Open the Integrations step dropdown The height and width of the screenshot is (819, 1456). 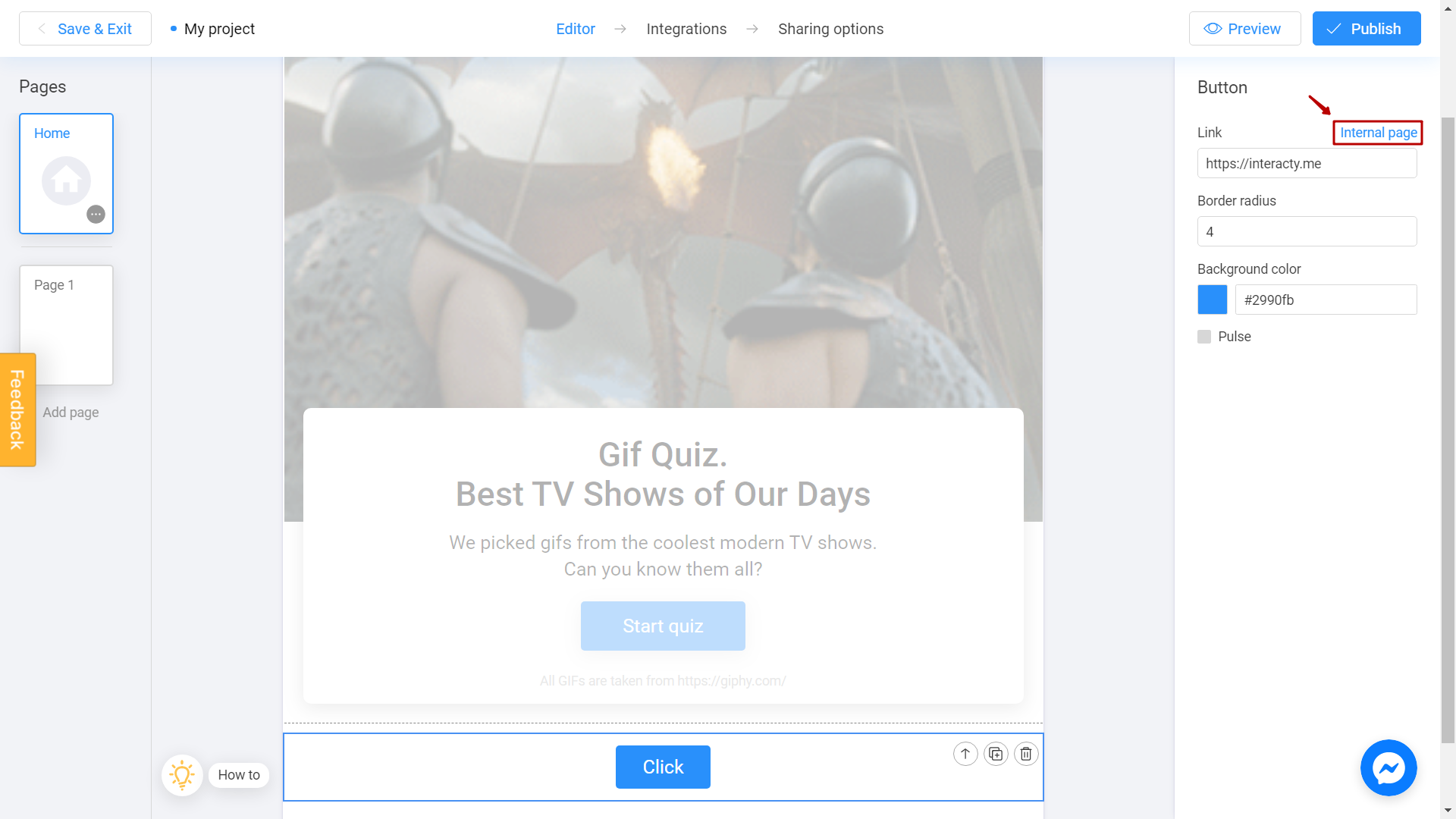(687, 28)
